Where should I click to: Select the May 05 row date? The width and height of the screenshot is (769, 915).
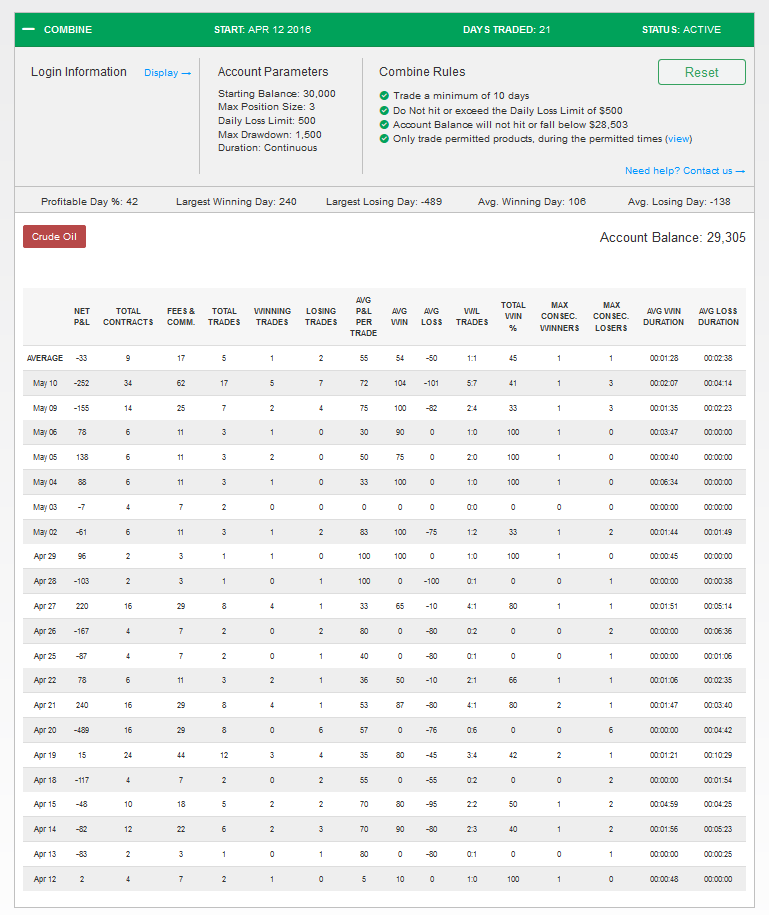(x=45, y=458)
